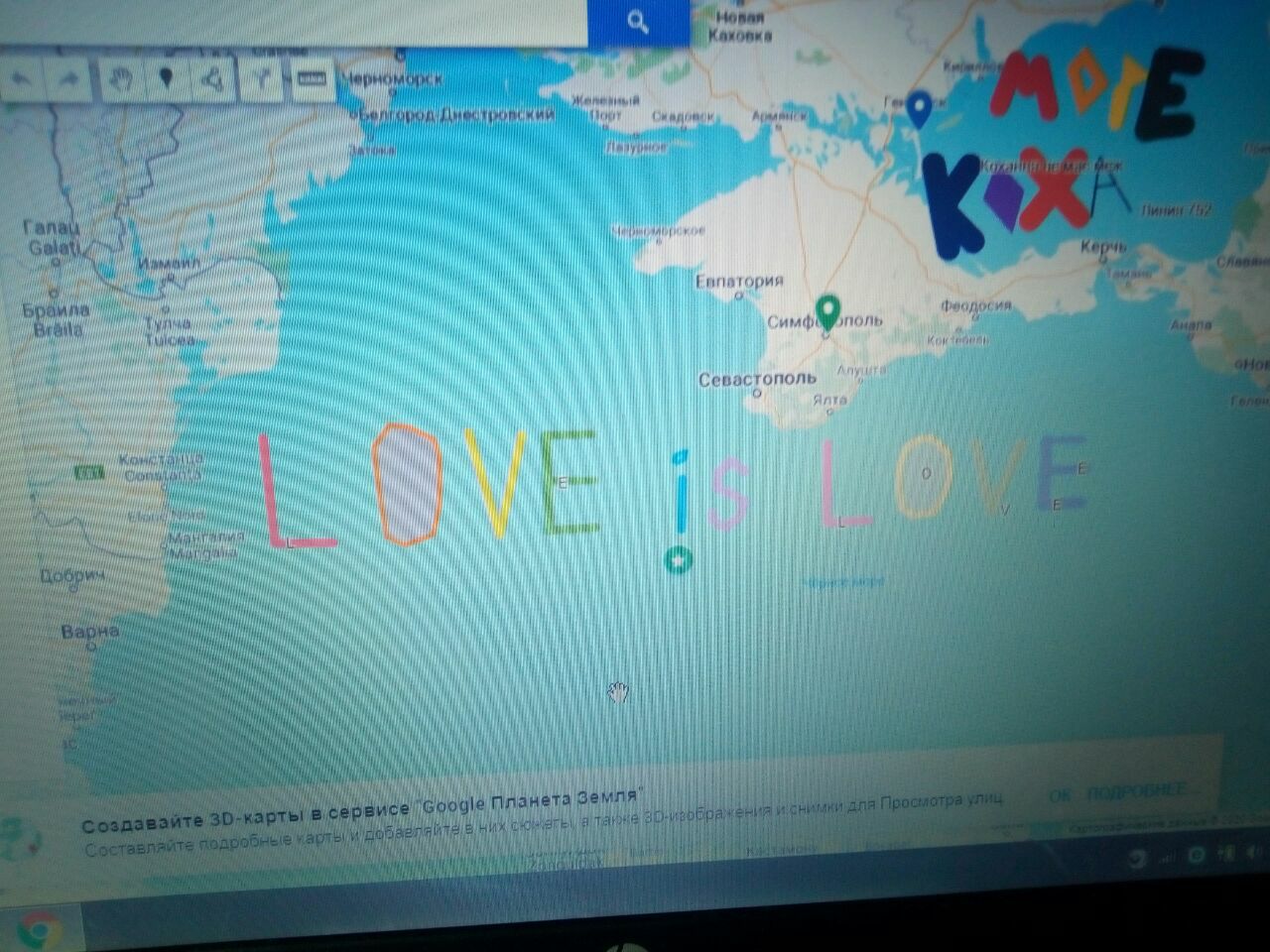The height and width of the screenshot is (952, 1270).
Task: Select the Draw a line tool
Action: (212, 79)
